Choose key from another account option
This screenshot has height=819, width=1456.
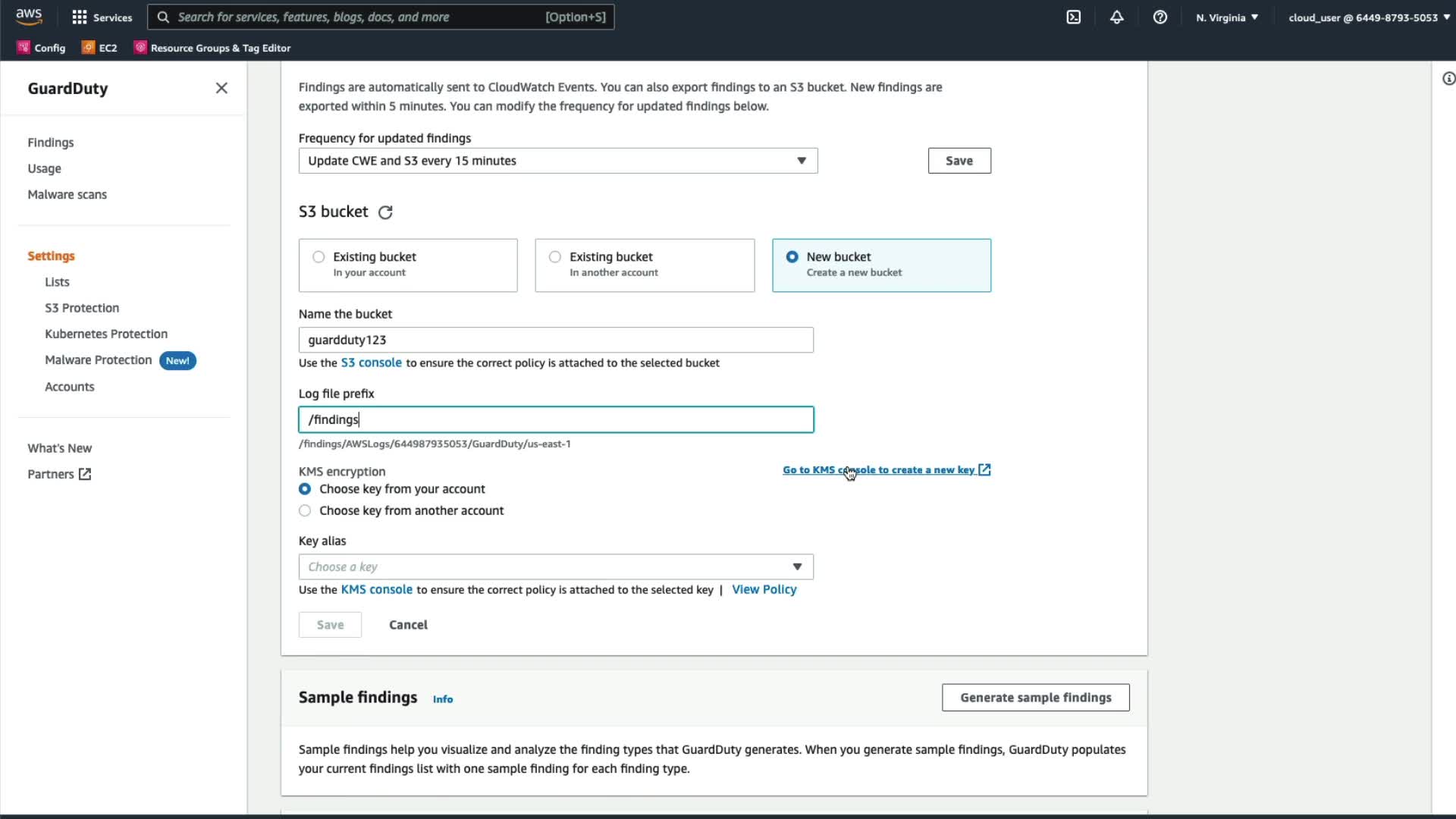[x=305, y=511]
